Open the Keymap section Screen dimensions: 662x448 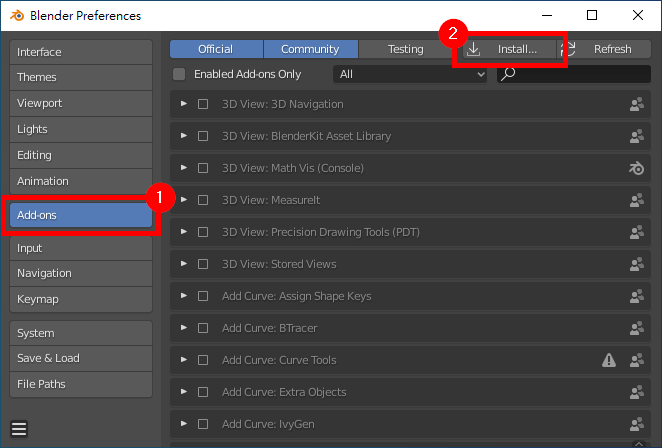coord(81,299)
